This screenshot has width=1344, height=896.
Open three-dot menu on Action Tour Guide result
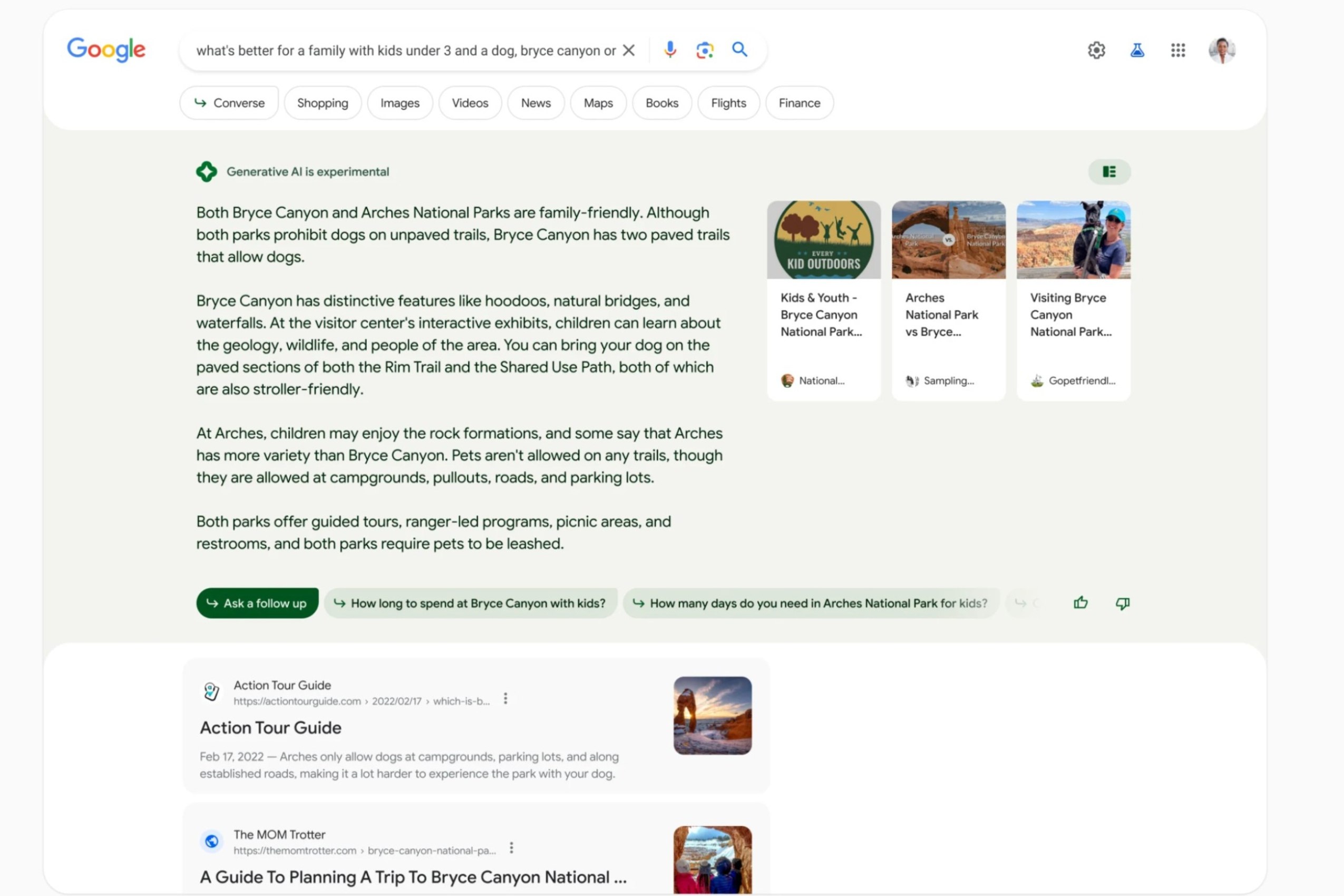pyautogui.click(x=505, y=698)
